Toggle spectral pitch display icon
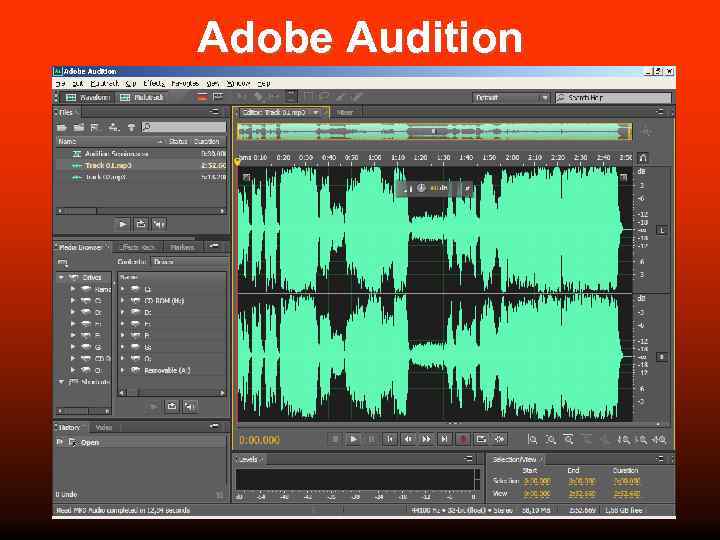 217,97
